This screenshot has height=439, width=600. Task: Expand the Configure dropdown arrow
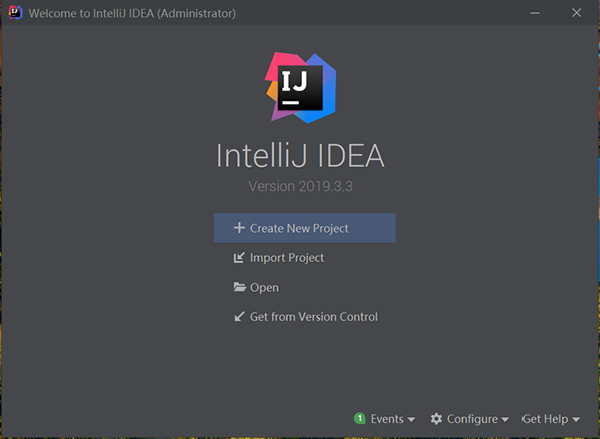(505, 420)
